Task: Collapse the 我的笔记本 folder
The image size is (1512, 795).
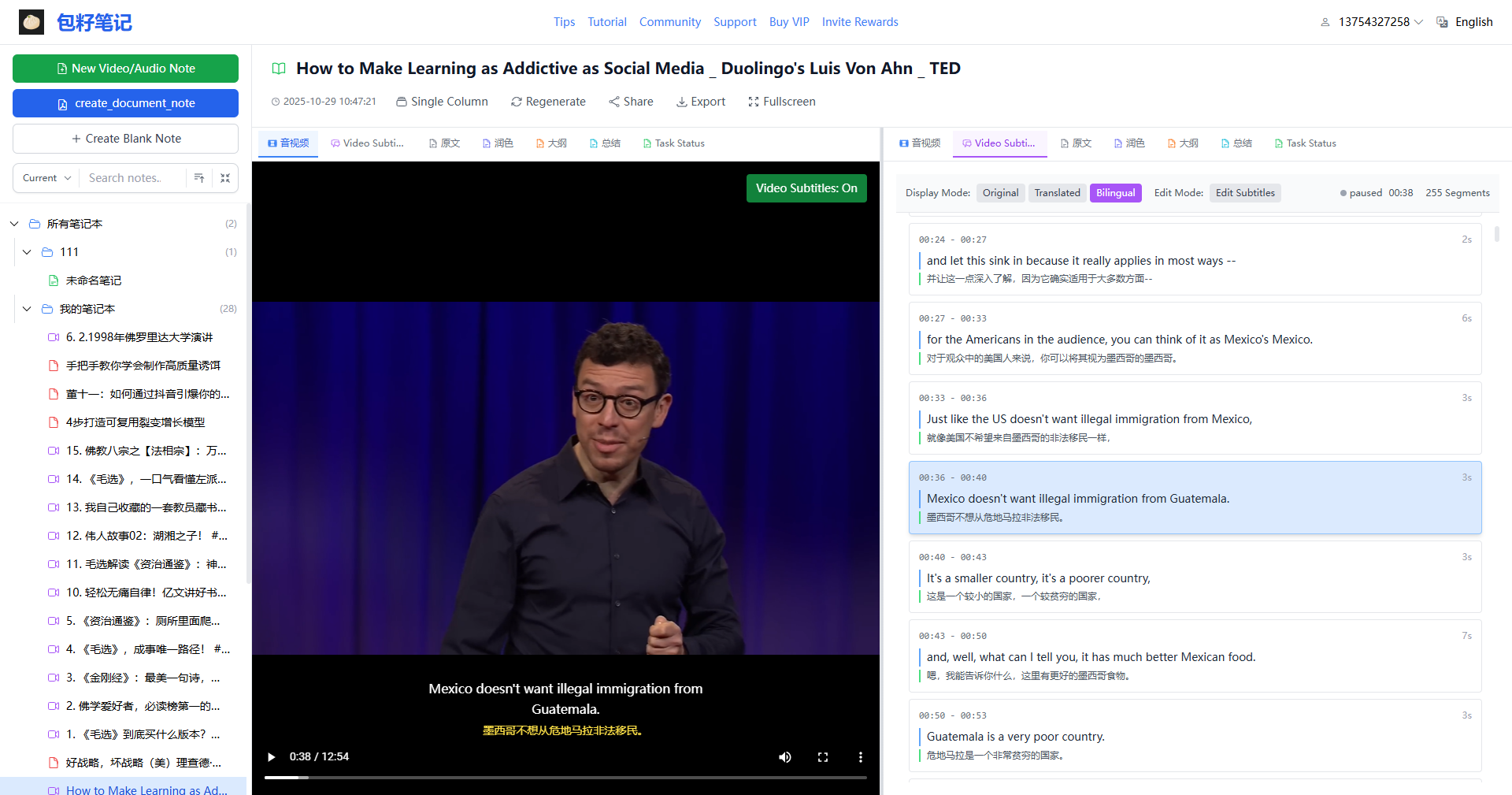Action: 27,309
